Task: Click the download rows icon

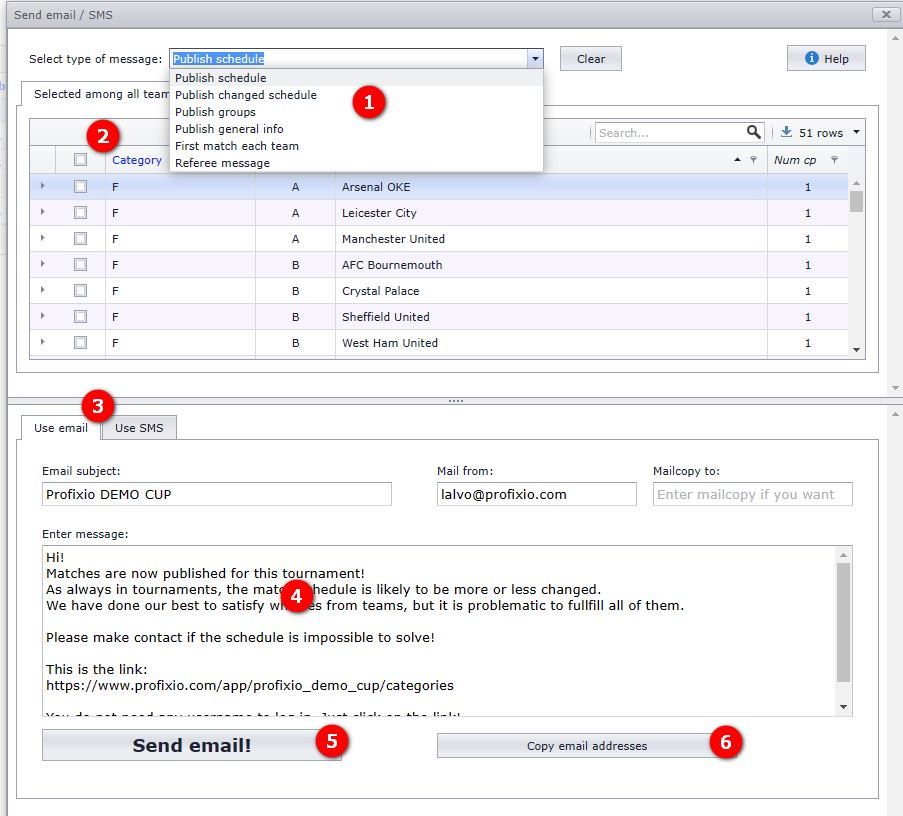Action: point(786,132)
